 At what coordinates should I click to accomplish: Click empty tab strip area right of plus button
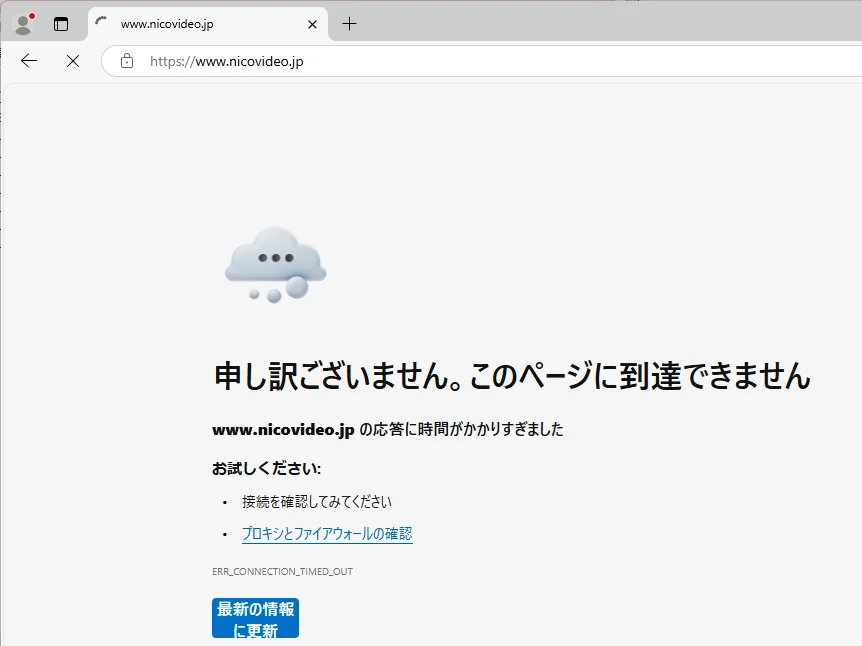(x=600, y=24)
